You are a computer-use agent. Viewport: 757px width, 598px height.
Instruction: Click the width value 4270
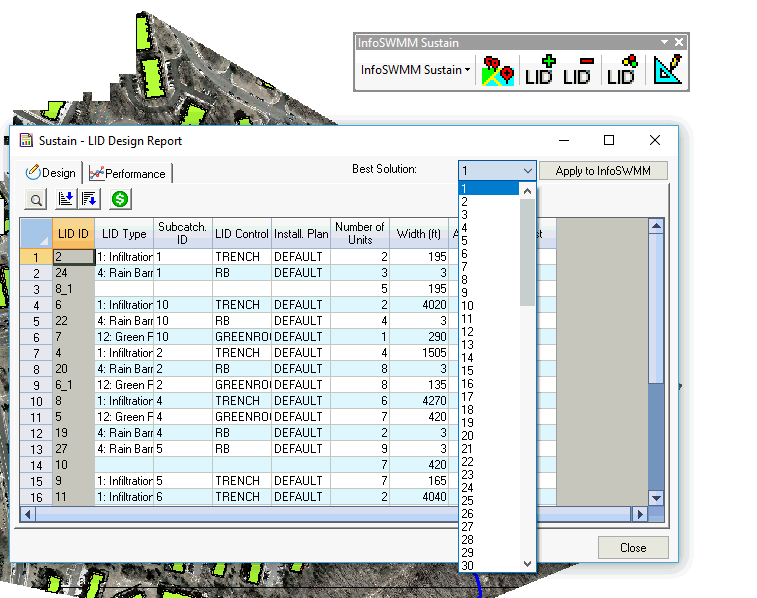(x=419, y=401)
